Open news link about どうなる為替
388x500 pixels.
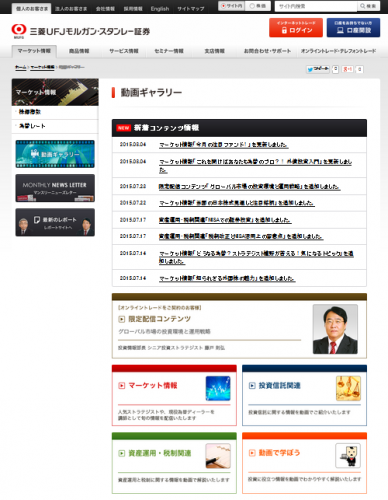[256, 257]
